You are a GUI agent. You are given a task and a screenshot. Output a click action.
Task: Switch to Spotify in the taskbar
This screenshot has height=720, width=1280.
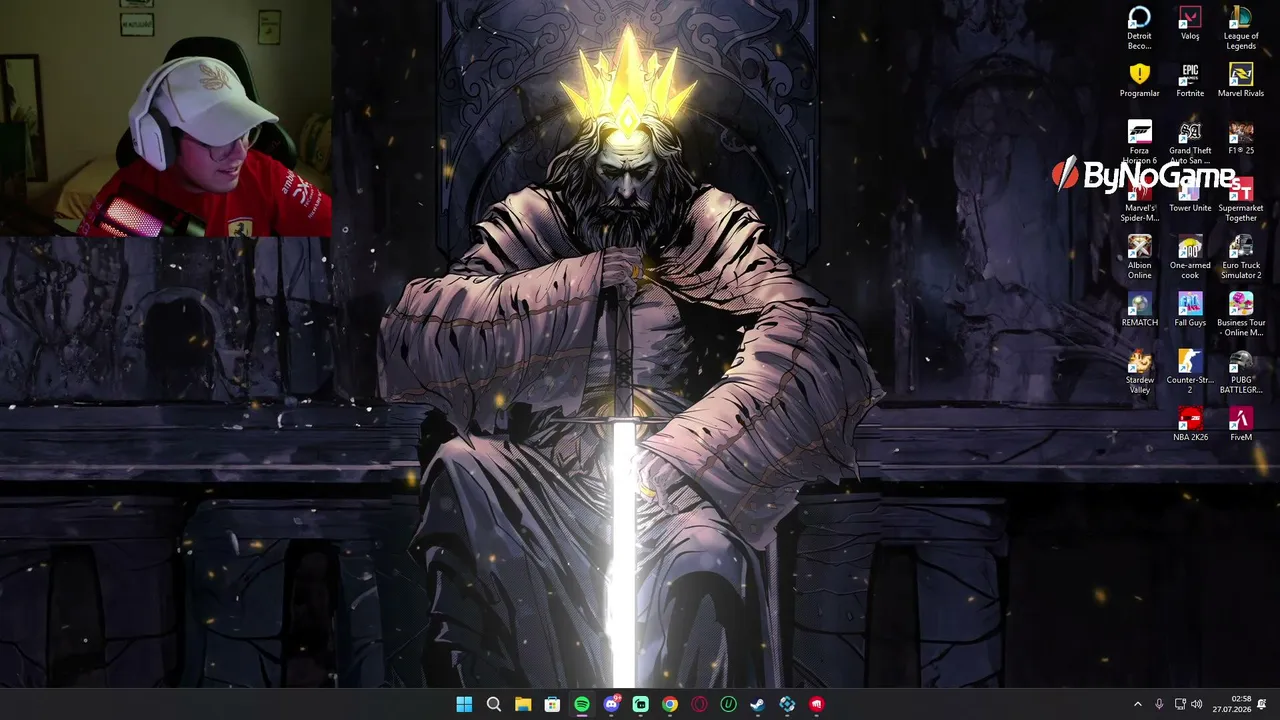point(582,704)
